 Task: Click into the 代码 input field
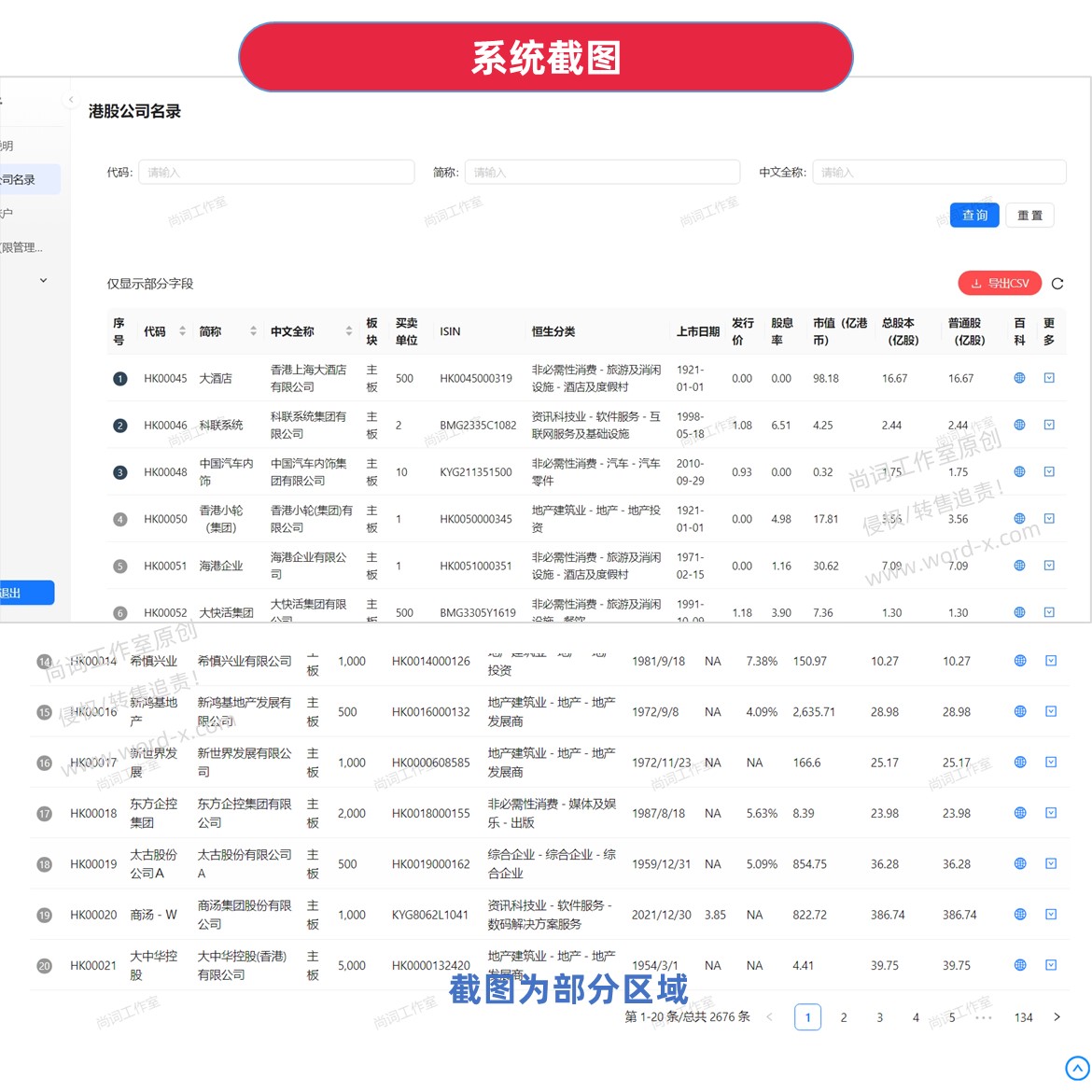(x=276, y=173)
